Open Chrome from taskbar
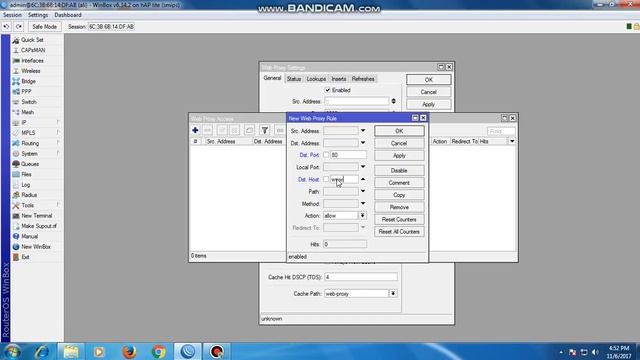 [x=158, y=351]
